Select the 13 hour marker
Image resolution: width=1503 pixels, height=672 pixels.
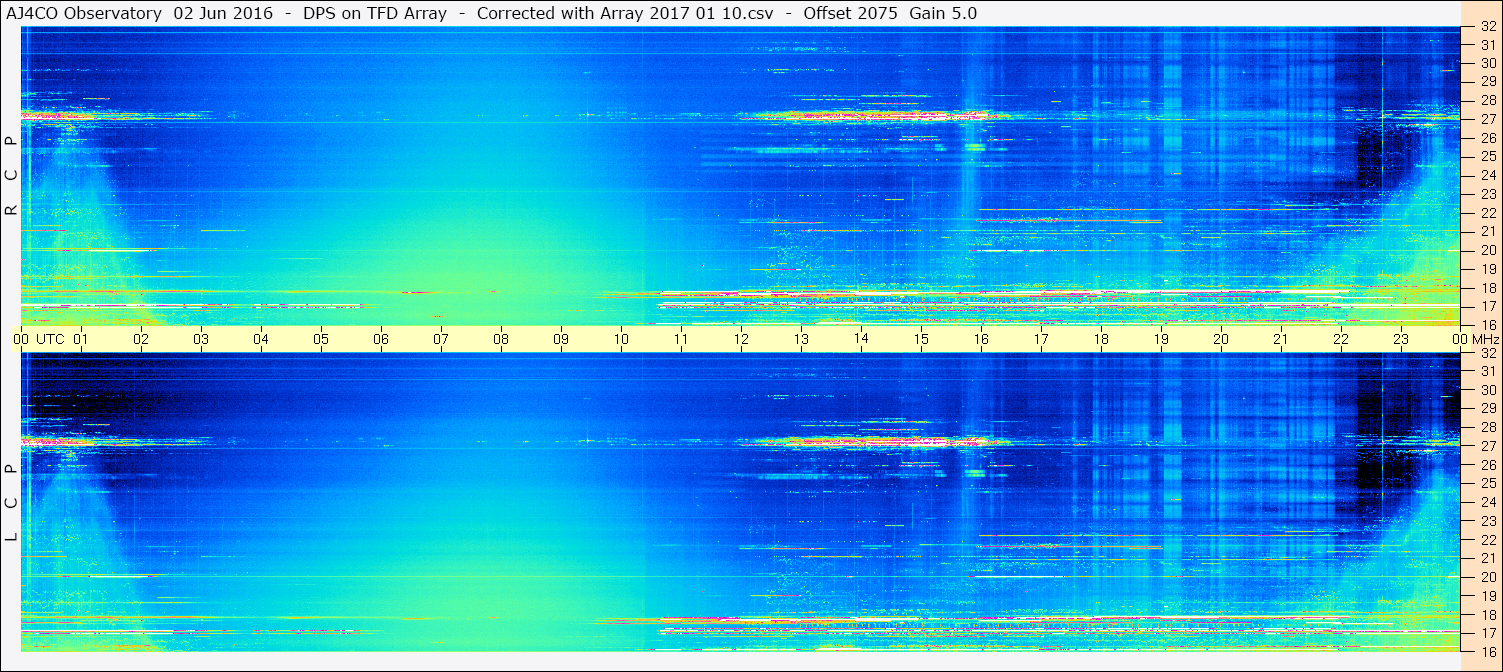point(801,339)
